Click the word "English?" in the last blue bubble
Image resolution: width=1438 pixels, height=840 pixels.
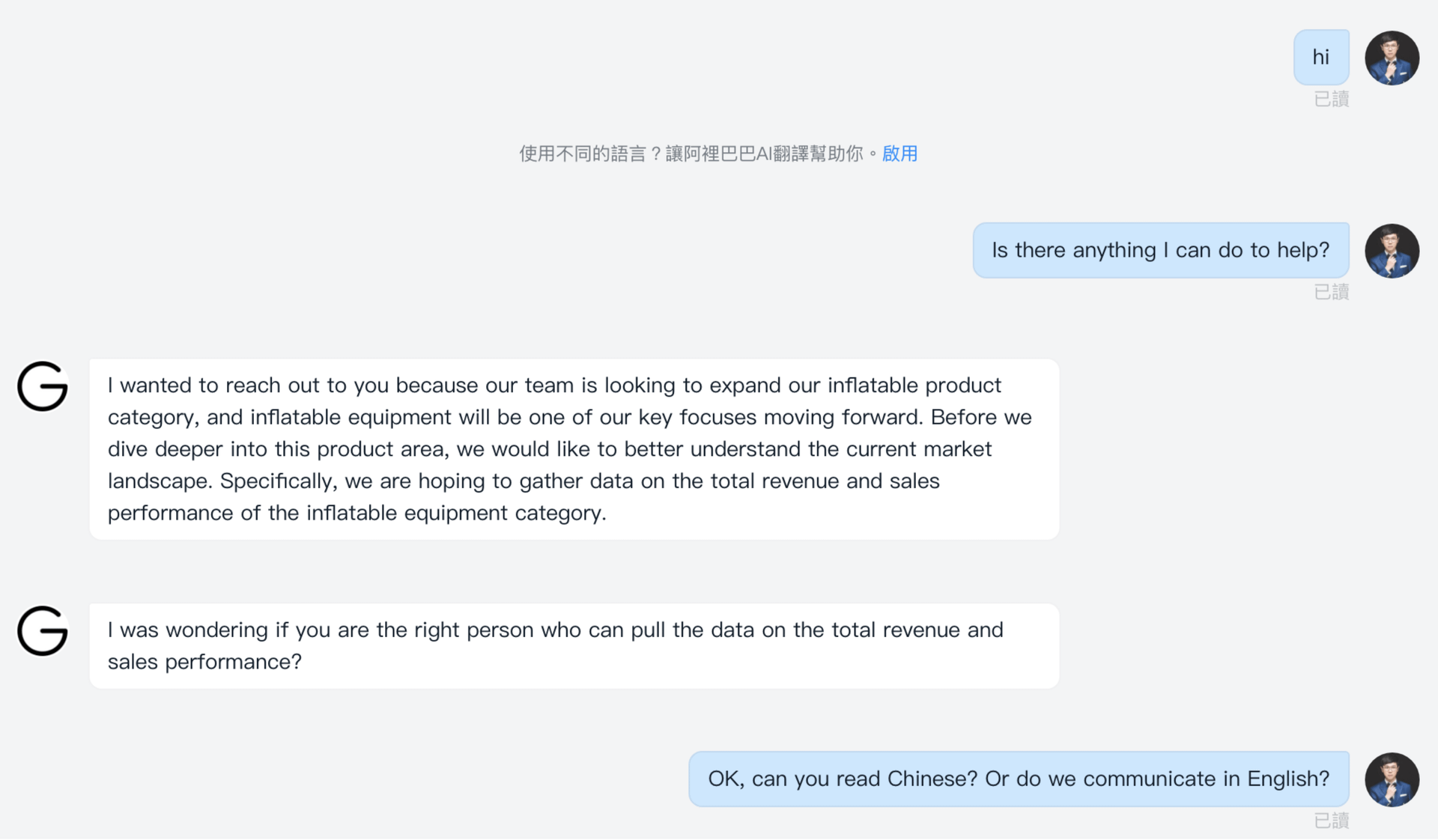coord(1287,779)
